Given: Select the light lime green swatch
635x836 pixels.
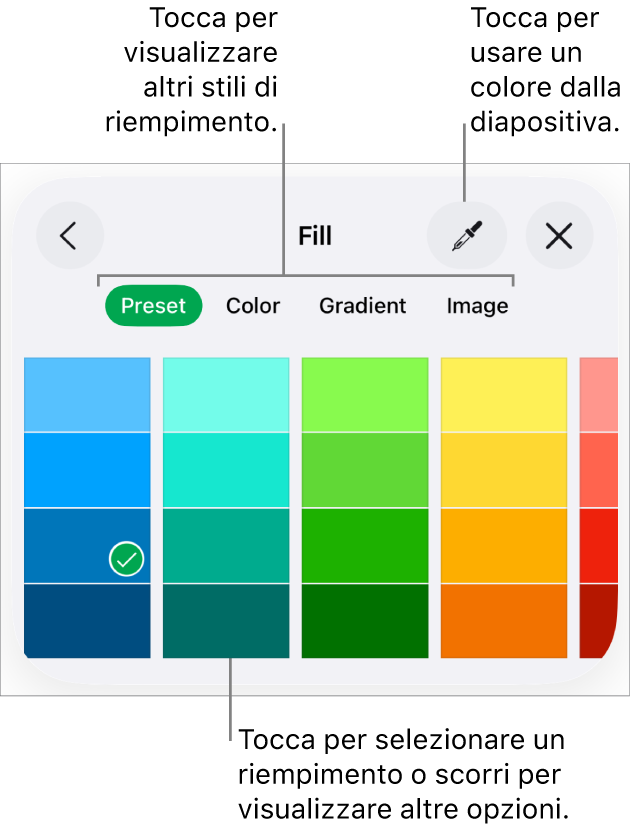Looking at the screenshot, I should [365, 395].
